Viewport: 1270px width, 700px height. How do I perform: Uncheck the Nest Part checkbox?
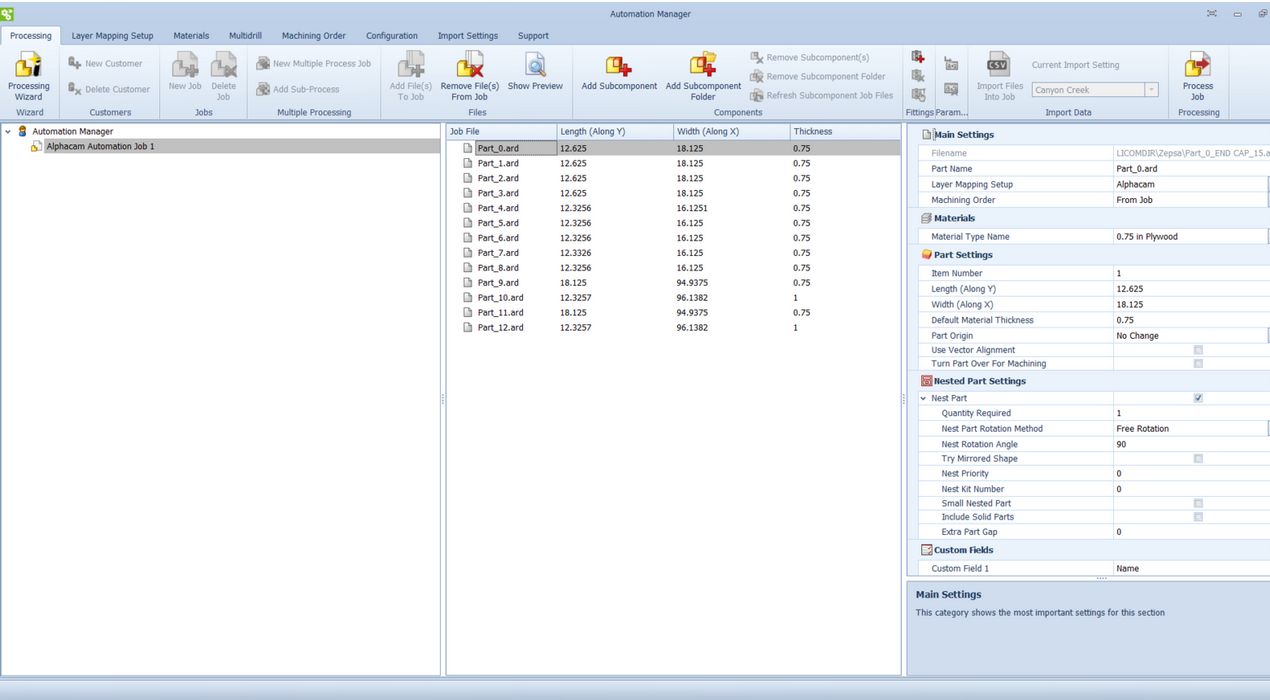pos(1198,397)
